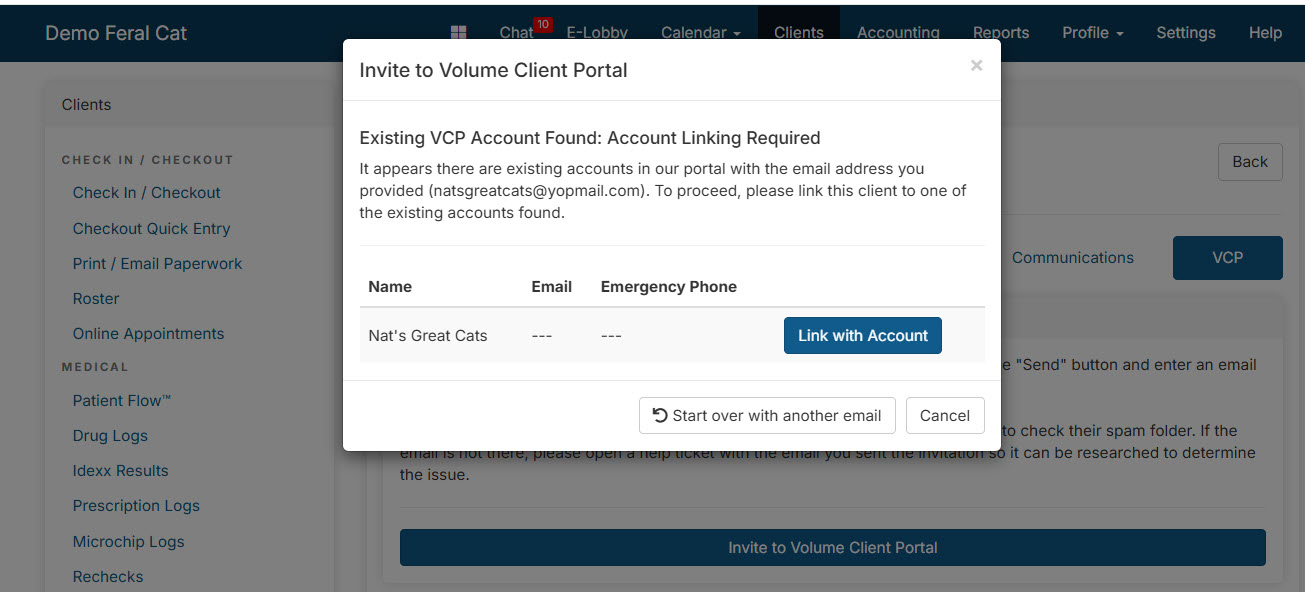Open the Accounting menu
This screenshot has height=592, width=1305.
click(898, 33)
